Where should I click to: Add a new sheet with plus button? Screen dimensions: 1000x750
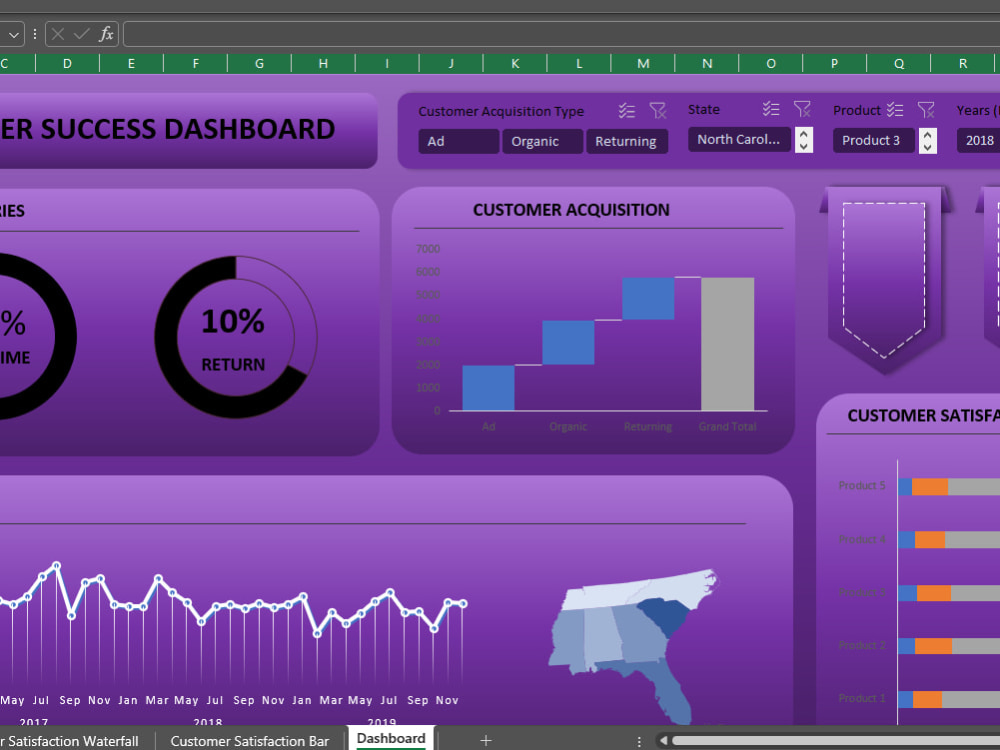[x=486, y=740]
